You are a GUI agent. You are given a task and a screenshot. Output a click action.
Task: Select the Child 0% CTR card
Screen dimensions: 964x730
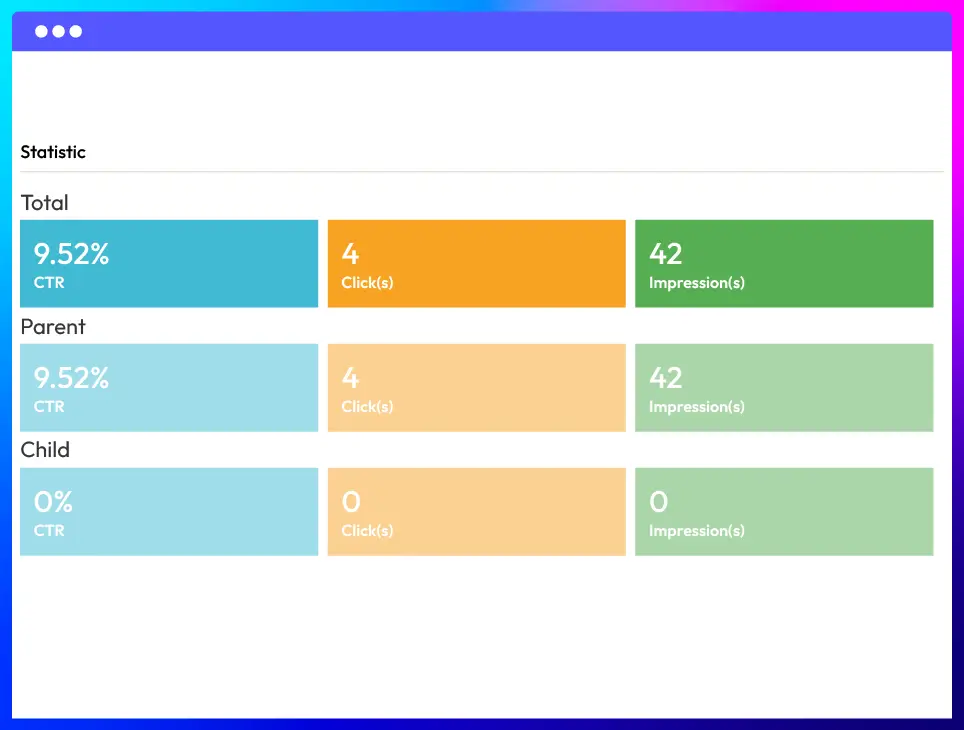(x=169, y=512)
